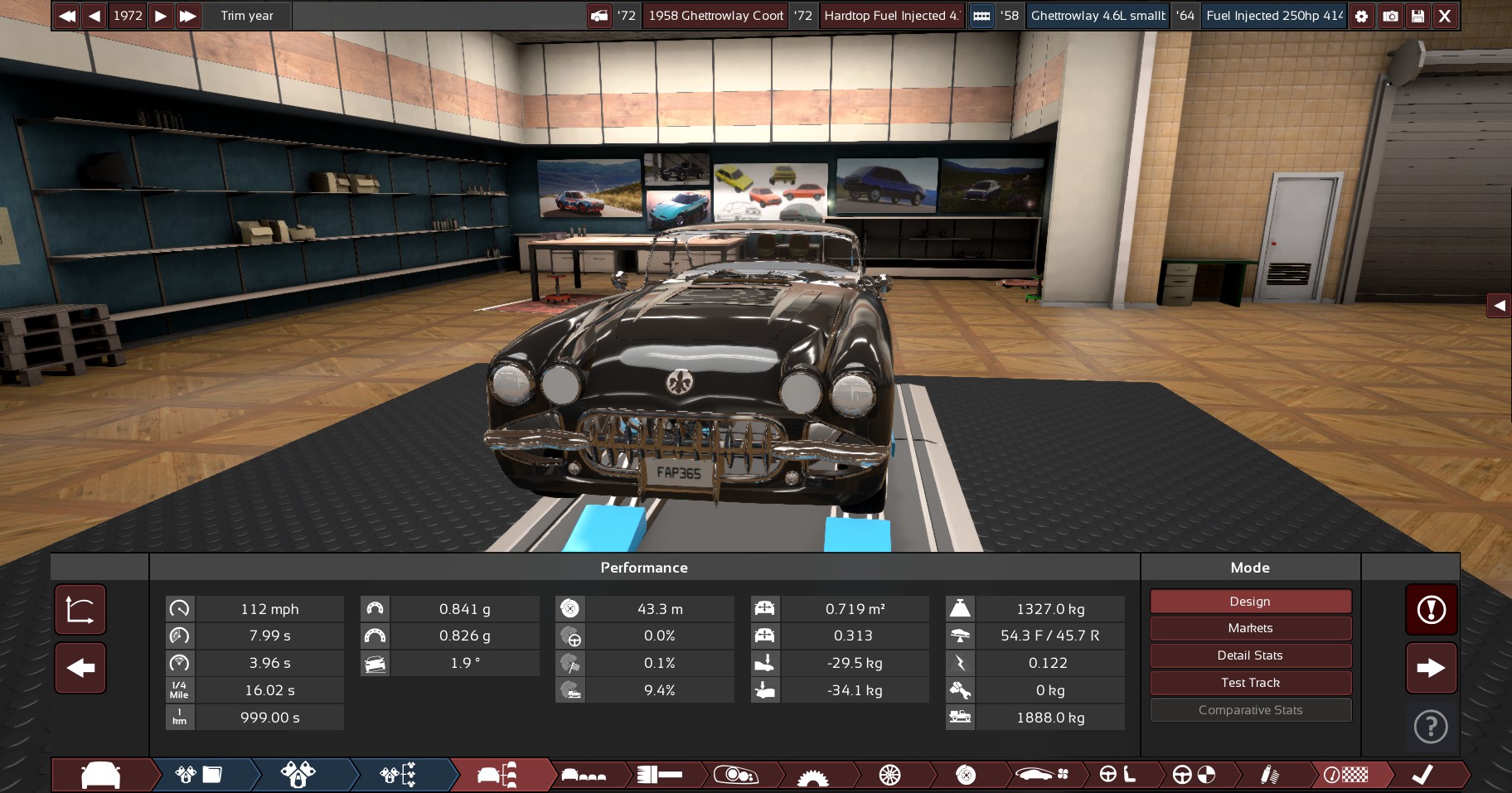Switch to Markets mode
This screenshot has height=793, width=1512.
[1250, 628]
